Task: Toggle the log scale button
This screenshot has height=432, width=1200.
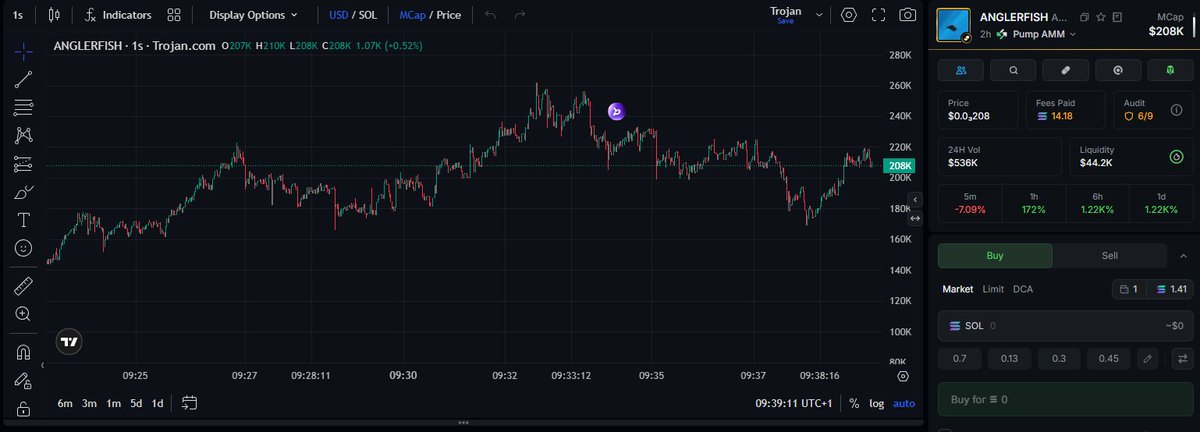Action: click(x=877, y=403)
